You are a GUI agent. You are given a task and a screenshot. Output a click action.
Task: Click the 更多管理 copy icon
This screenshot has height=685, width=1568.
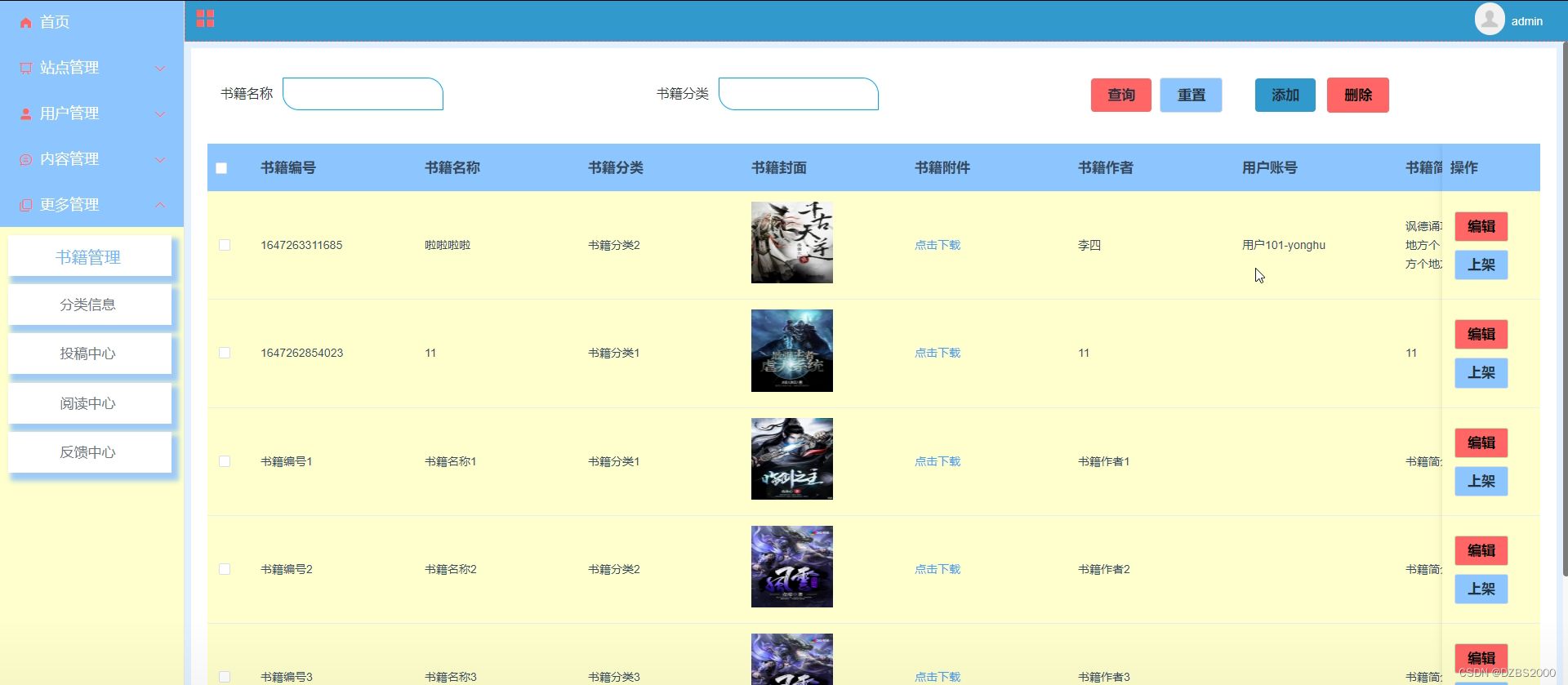point(25,205)
